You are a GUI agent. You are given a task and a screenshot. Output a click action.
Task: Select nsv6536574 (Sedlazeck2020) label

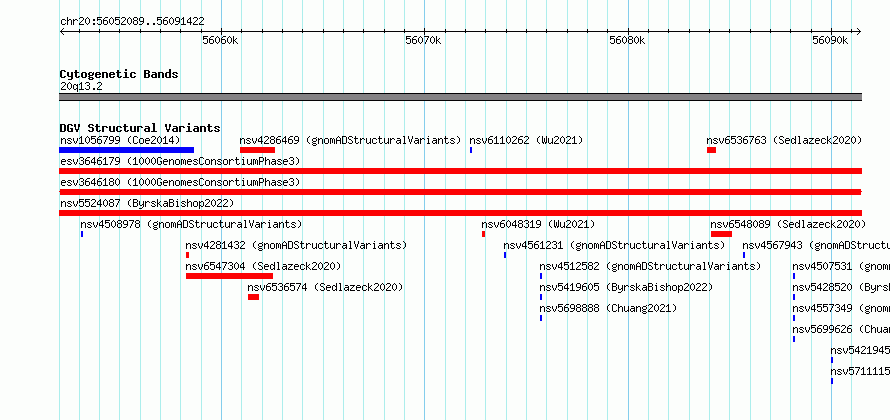pyautogui.click(x=325, y=287)
